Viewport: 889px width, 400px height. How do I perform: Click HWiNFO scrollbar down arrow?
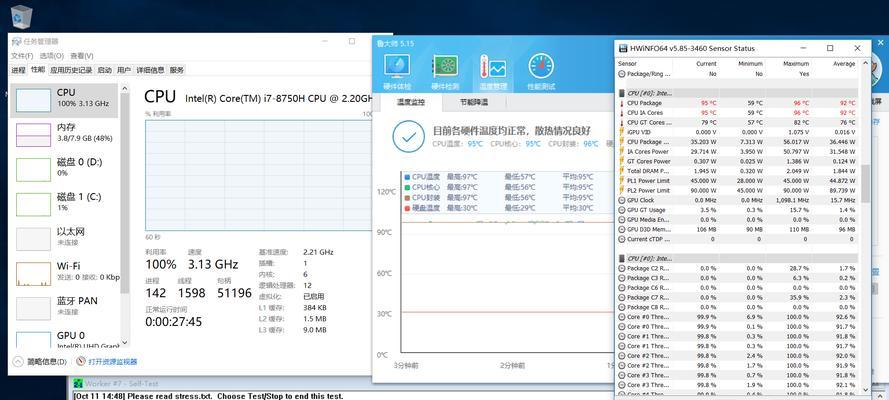click(x=865, y=389)
